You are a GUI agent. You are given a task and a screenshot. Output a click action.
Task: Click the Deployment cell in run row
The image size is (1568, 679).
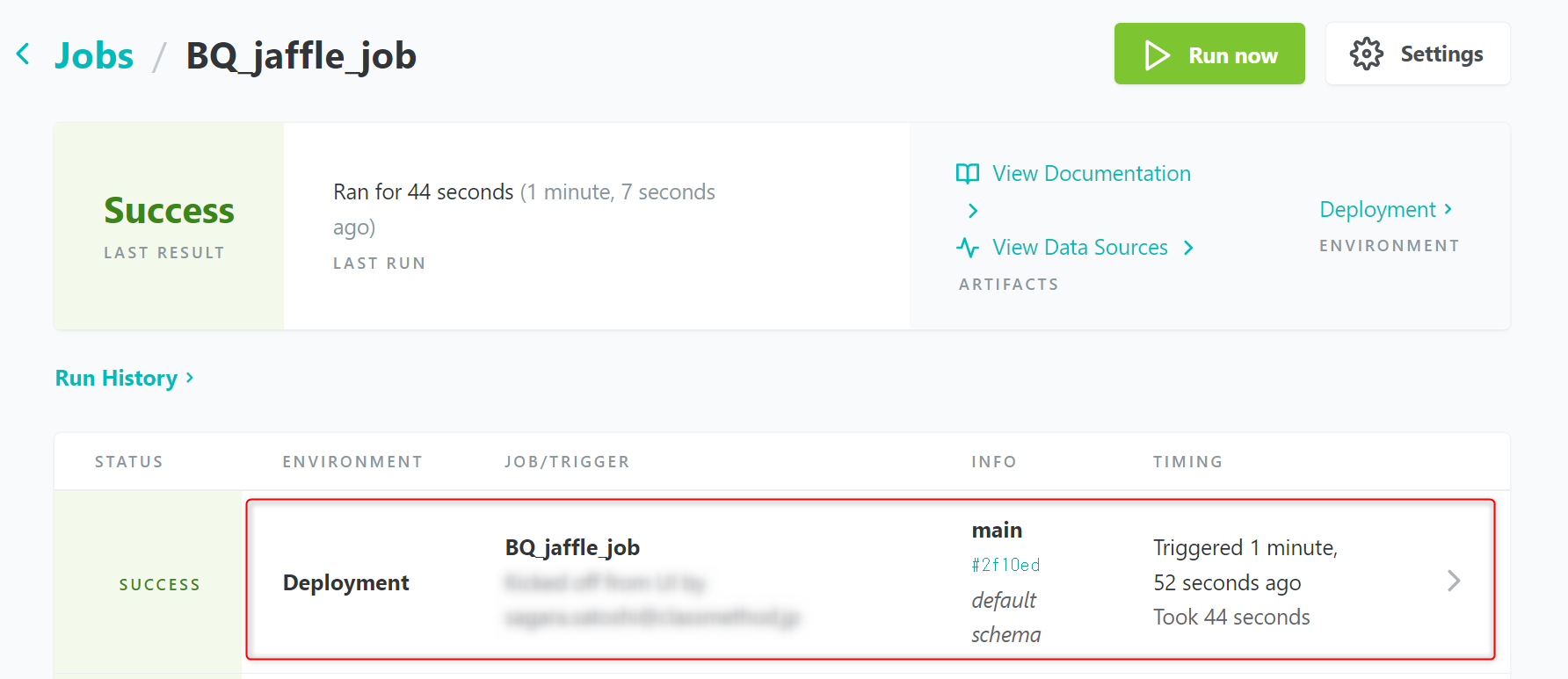(x=345, y=582)
